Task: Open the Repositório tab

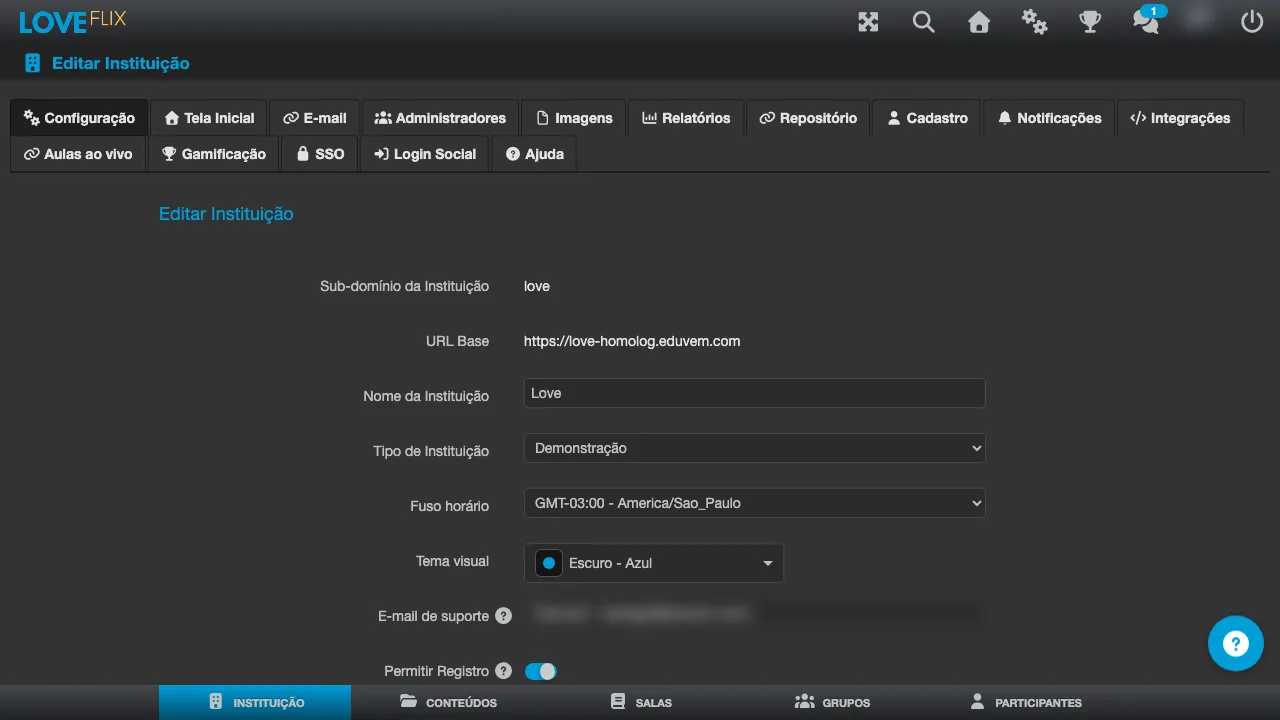Action: (808, 118)
